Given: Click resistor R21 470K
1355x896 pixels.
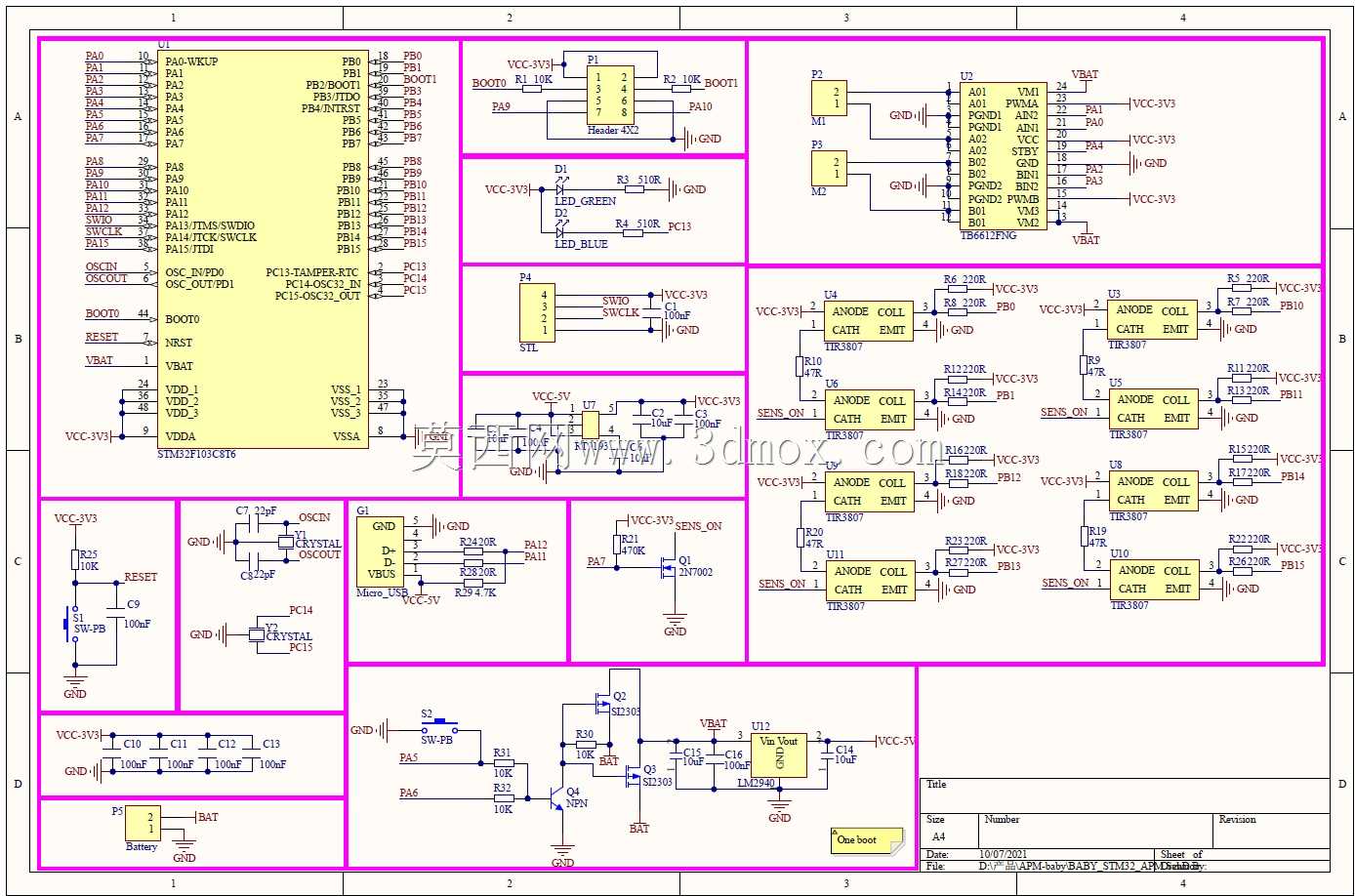Looking at the screenshot, I should (617, 545).
